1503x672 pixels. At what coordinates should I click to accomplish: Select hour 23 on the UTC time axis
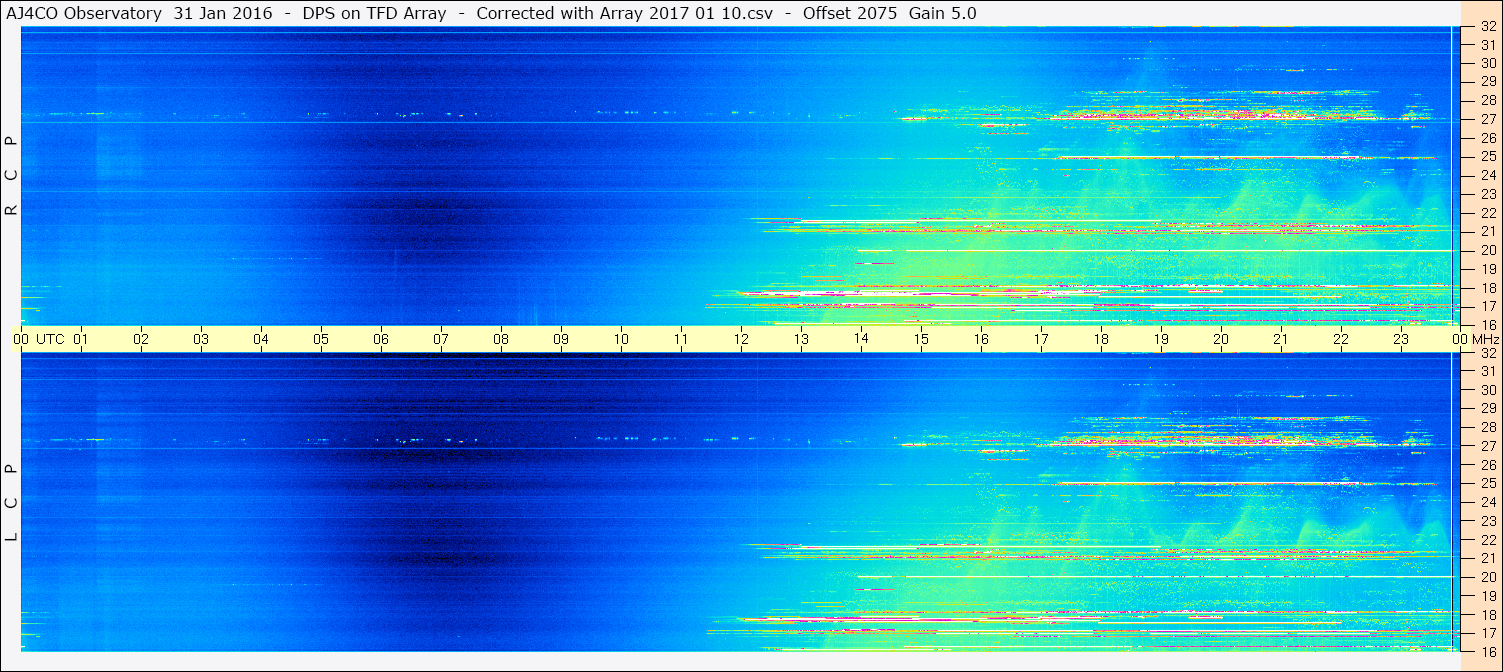1401,339
